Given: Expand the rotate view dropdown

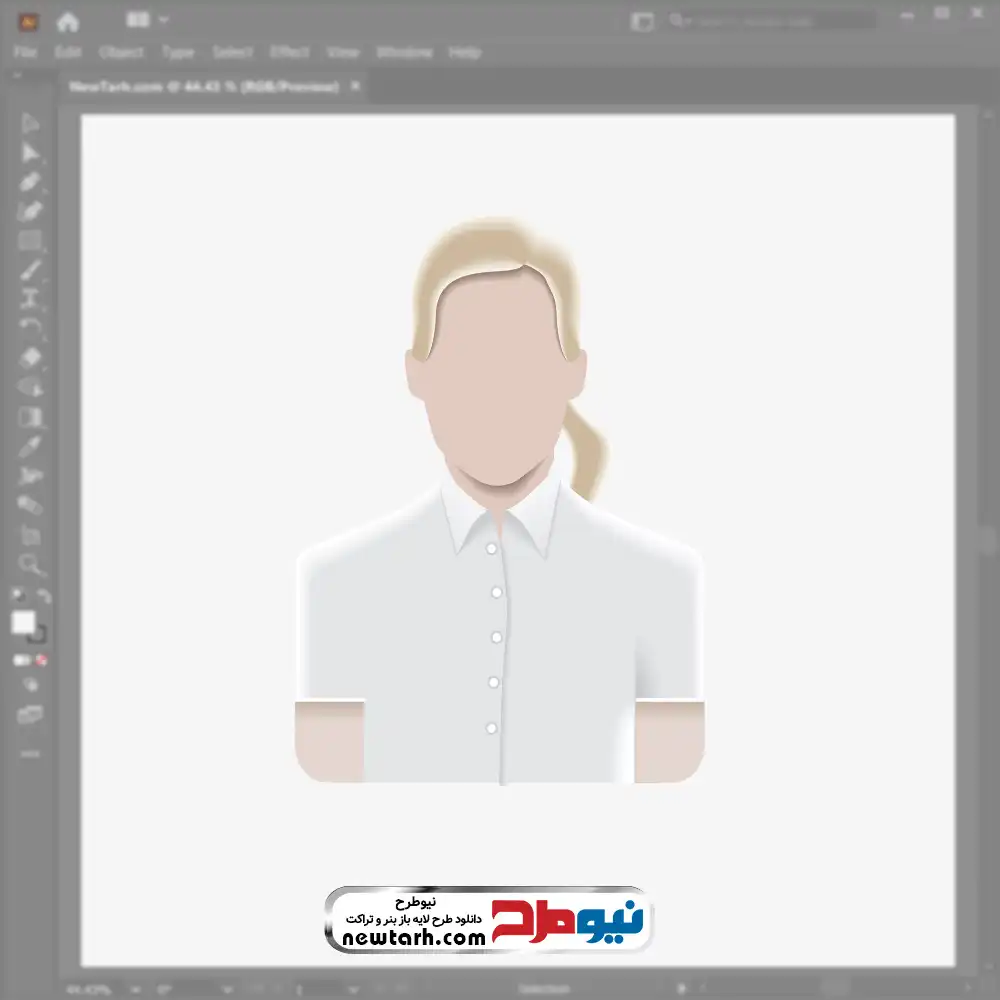Looking at the screenshot, I should pos(227,990).
